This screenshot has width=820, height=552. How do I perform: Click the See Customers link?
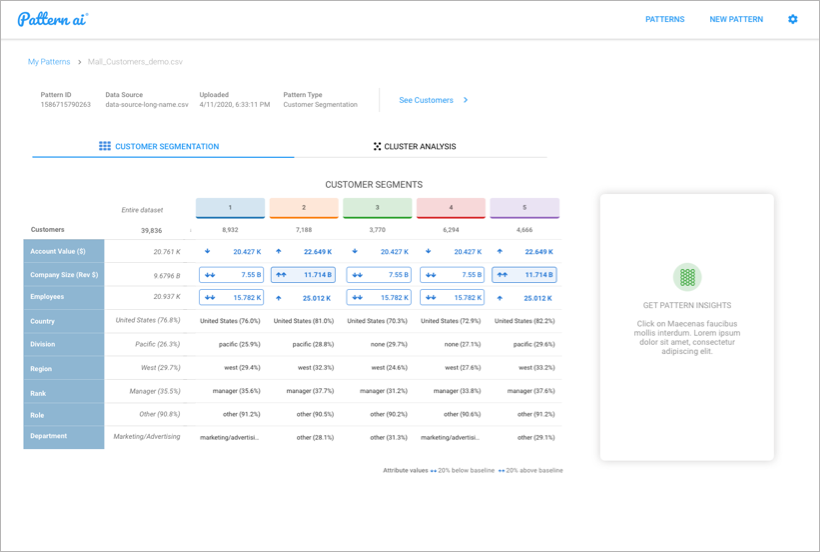[426, 100]
